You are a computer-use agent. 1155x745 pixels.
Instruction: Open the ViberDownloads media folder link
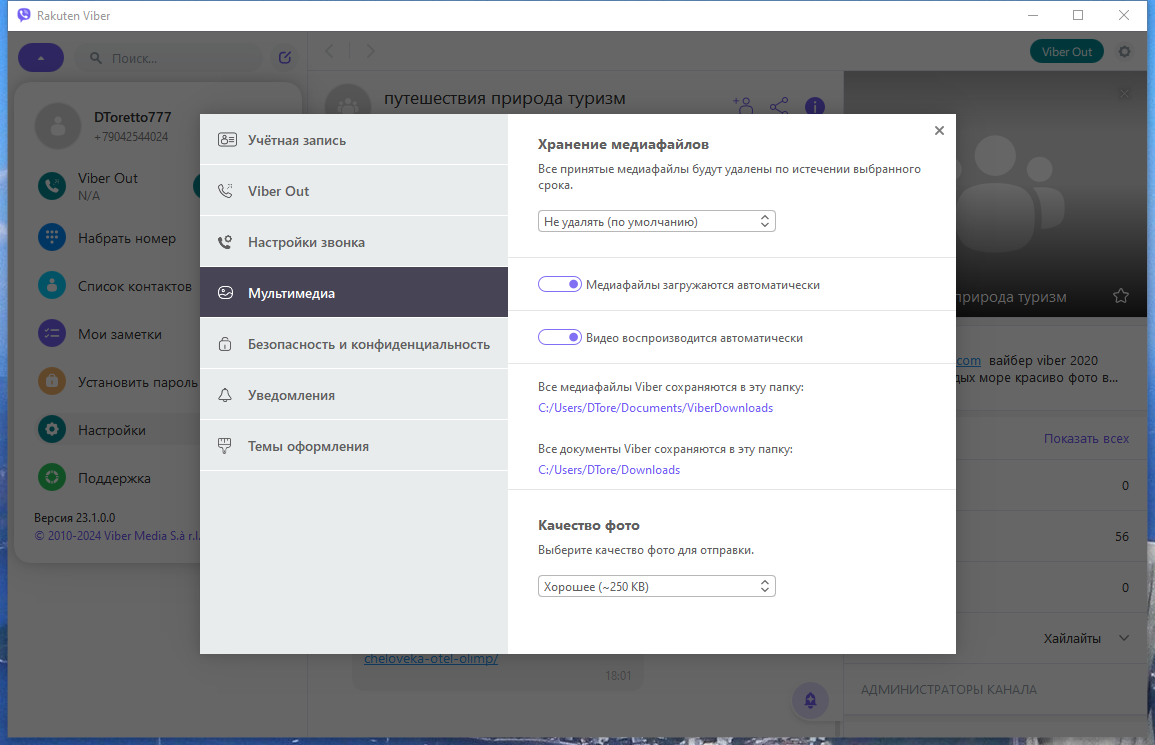[x=656, y=408]
